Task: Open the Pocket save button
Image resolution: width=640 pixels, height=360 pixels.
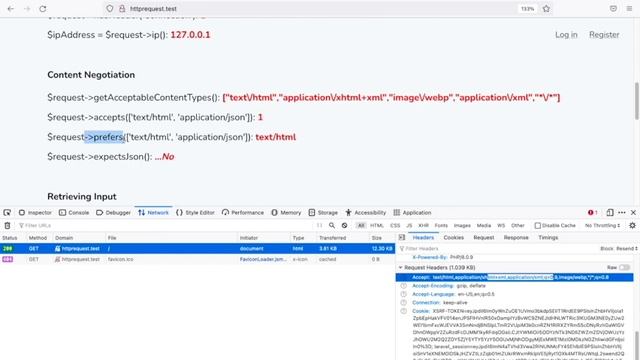Action: pyautogui.click(x=613, y=9)
